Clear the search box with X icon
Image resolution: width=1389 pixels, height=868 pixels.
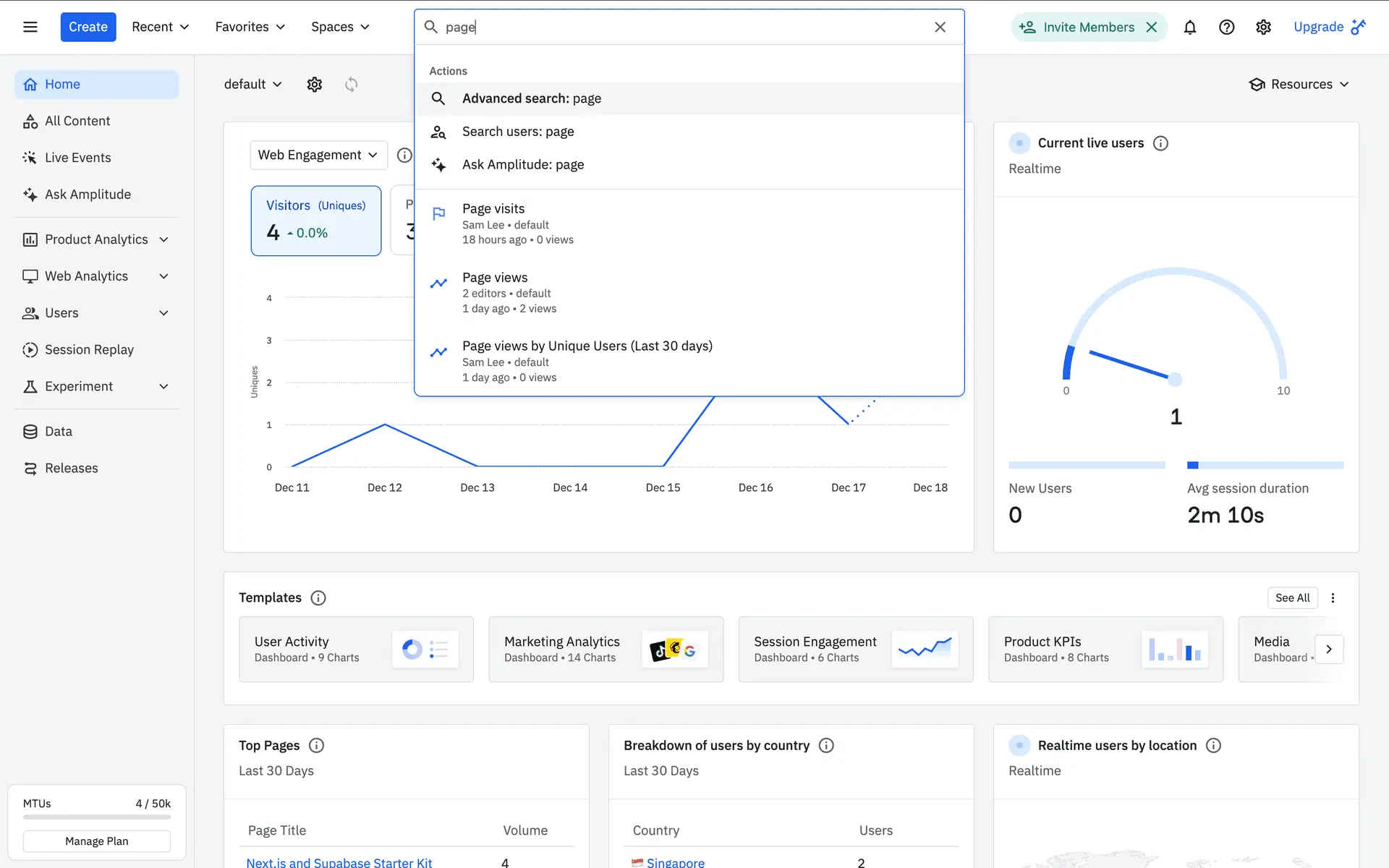point(940,27)
